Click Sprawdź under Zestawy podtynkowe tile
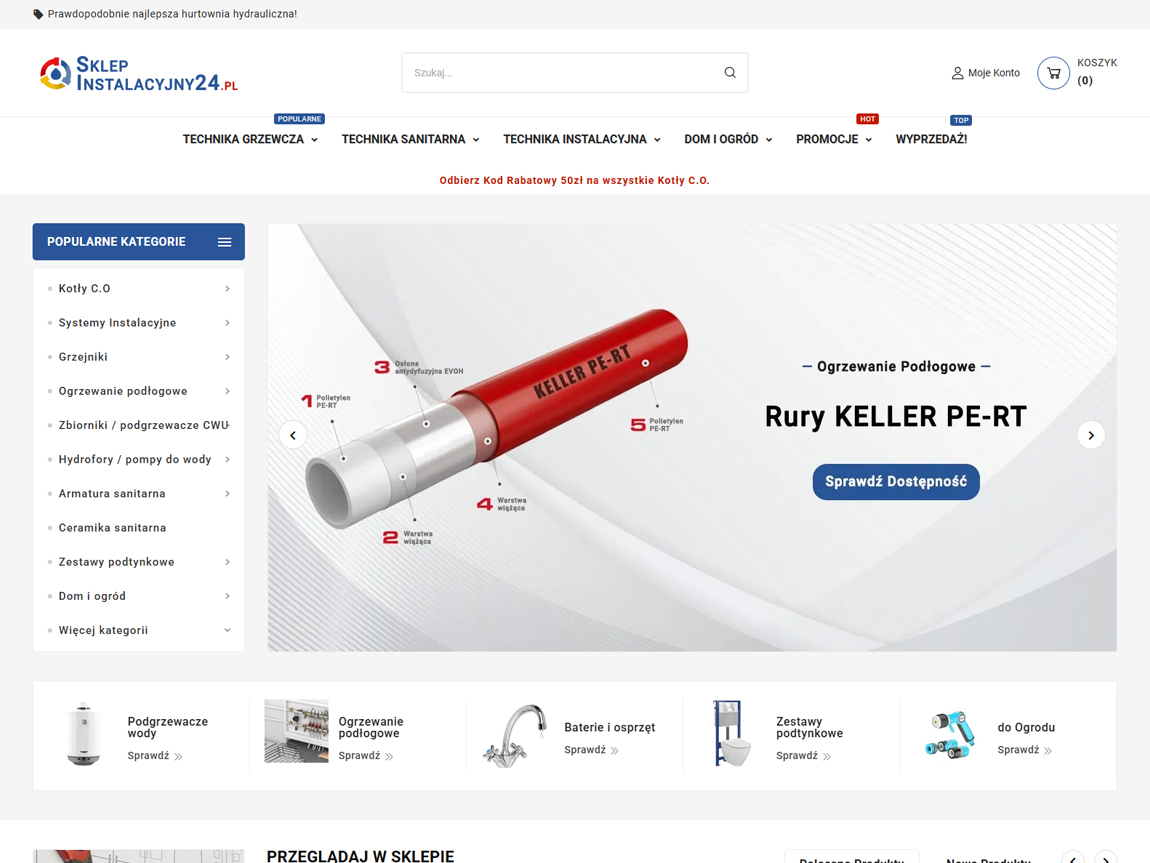 (803, 756)
